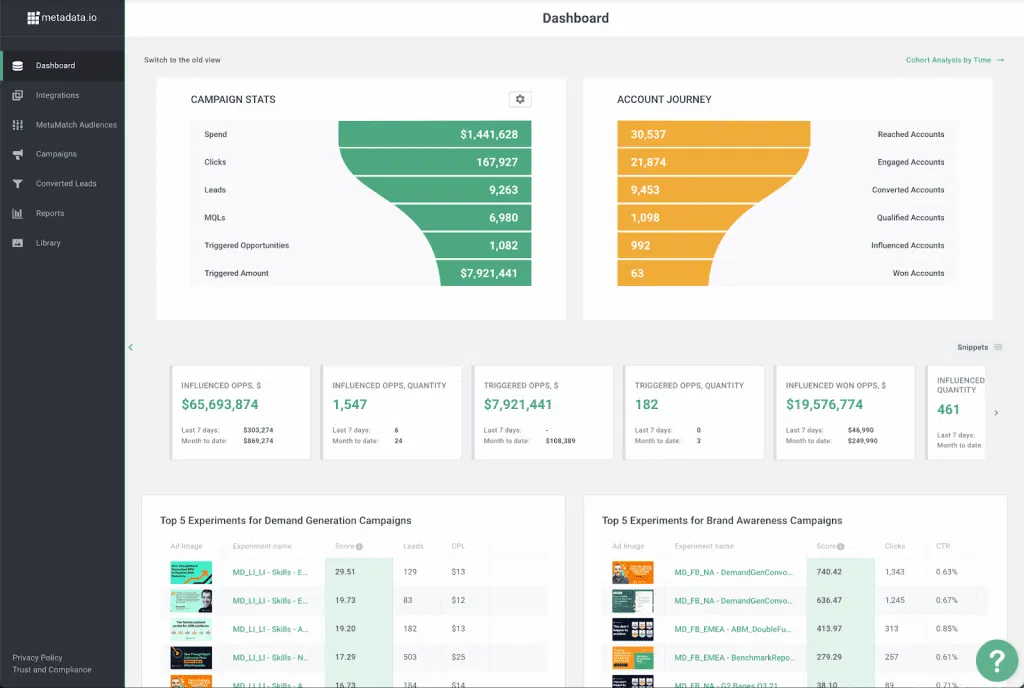Click the Reports bar chart icon

click(x=18, y=214)
